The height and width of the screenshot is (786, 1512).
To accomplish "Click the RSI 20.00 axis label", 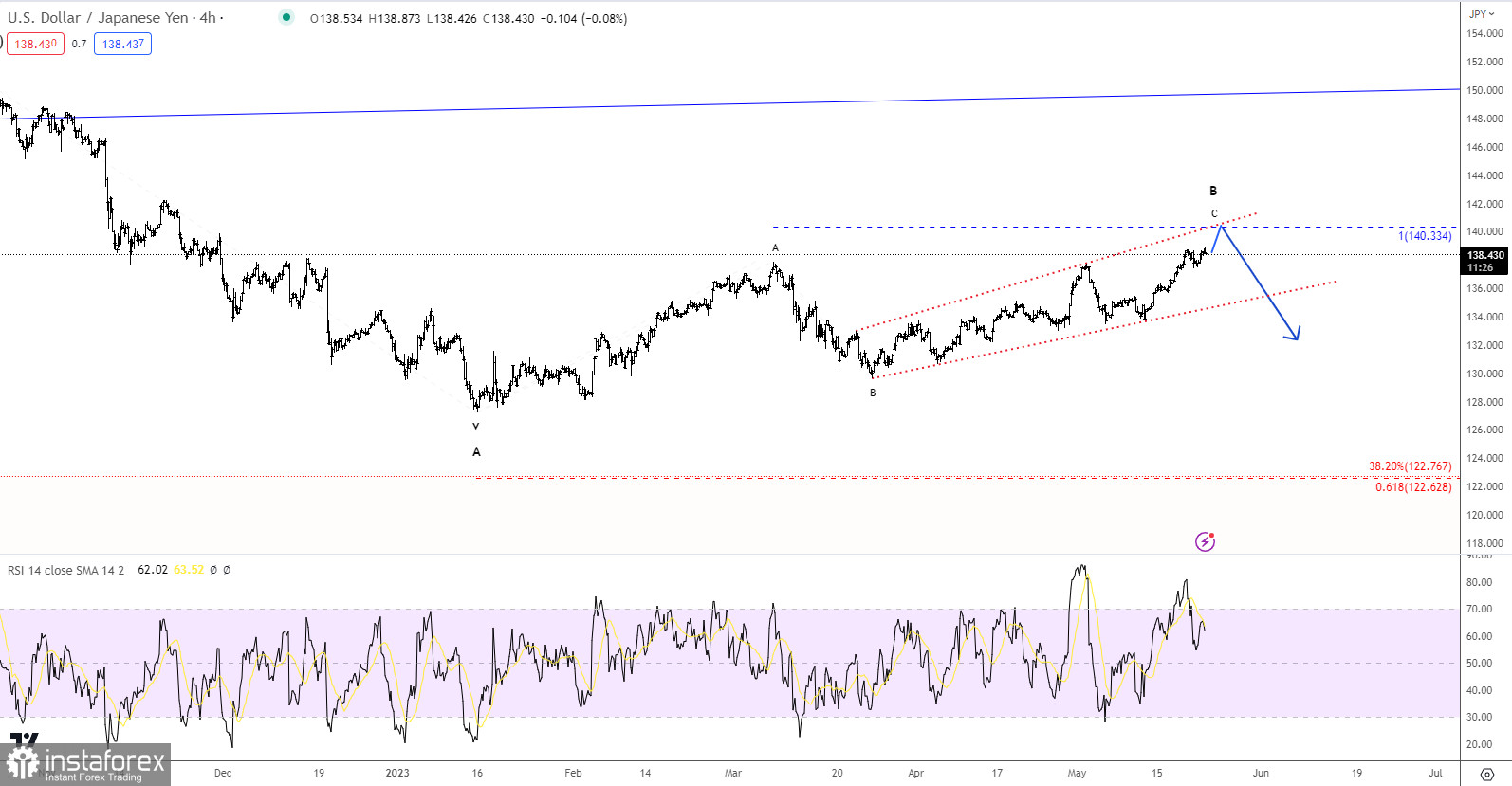I will pyautogui.click(x=1479, y=744).
